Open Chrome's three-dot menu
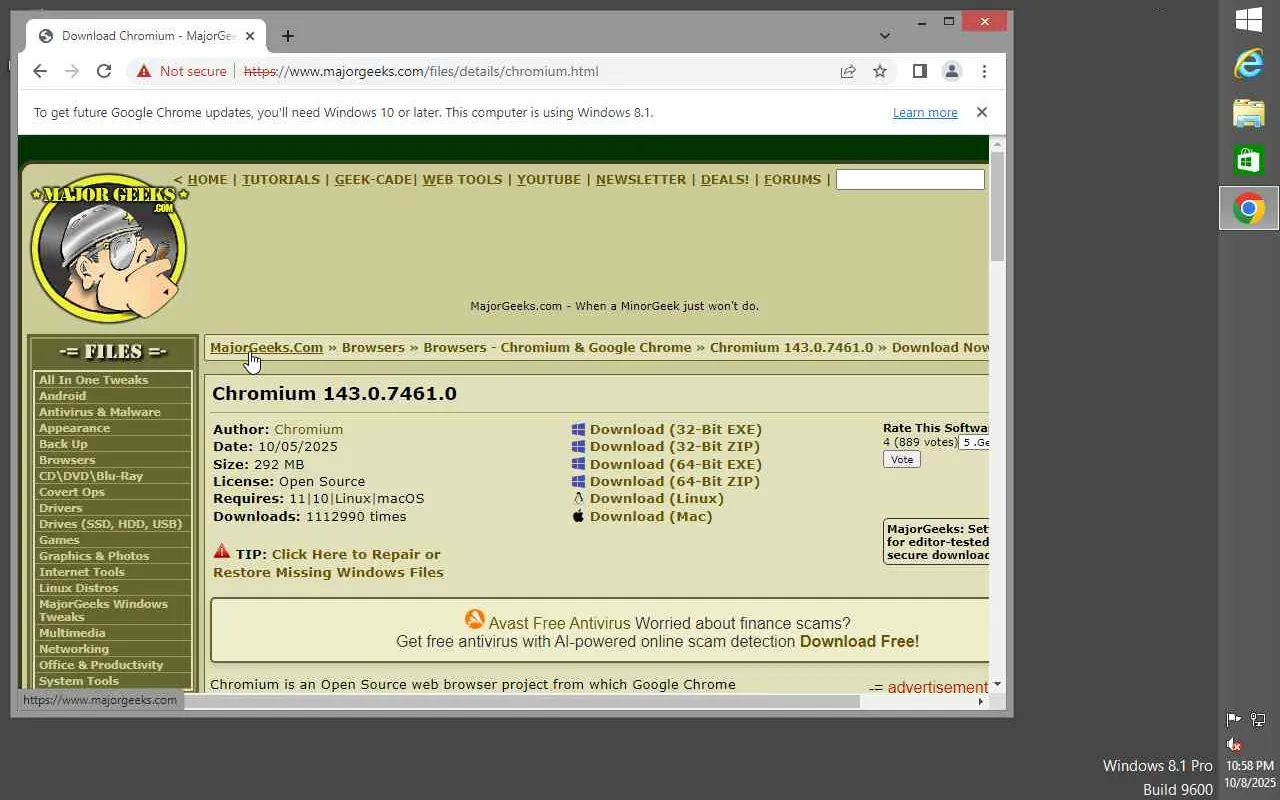The image size is (1280, 800). (984, 71)
